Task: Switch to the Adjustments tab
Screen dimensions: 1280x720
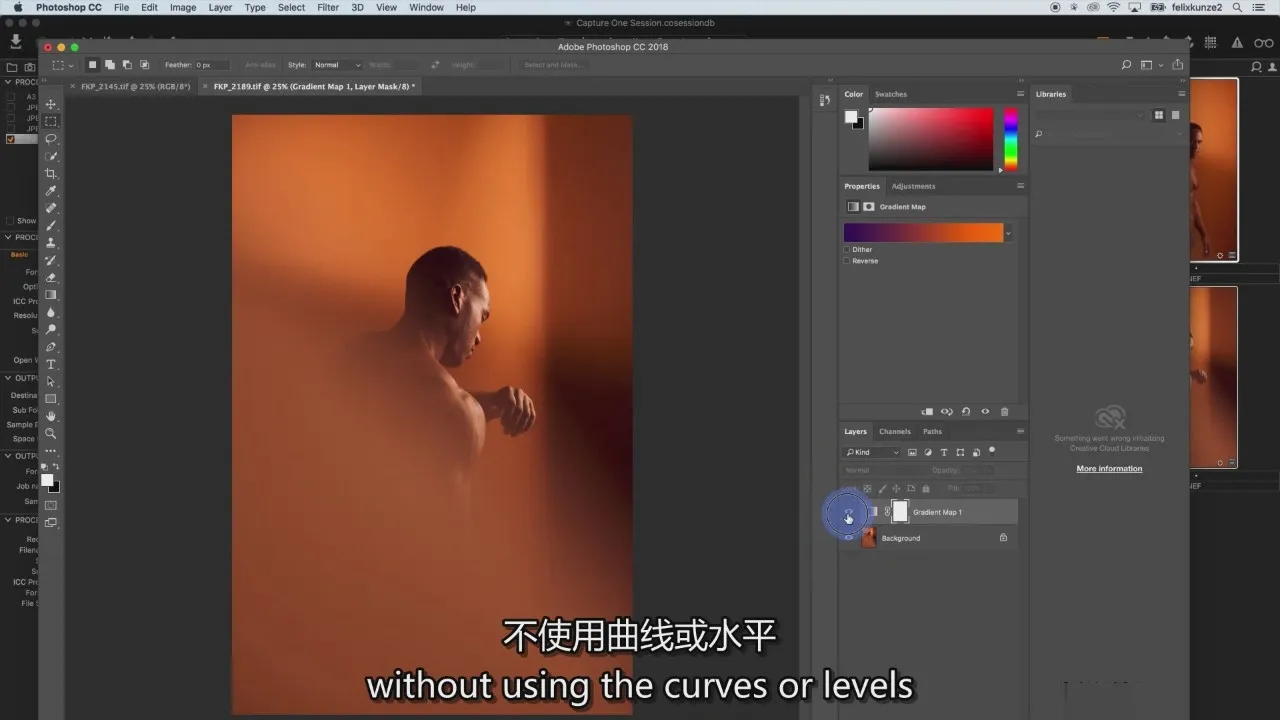Action: point(914,186)
